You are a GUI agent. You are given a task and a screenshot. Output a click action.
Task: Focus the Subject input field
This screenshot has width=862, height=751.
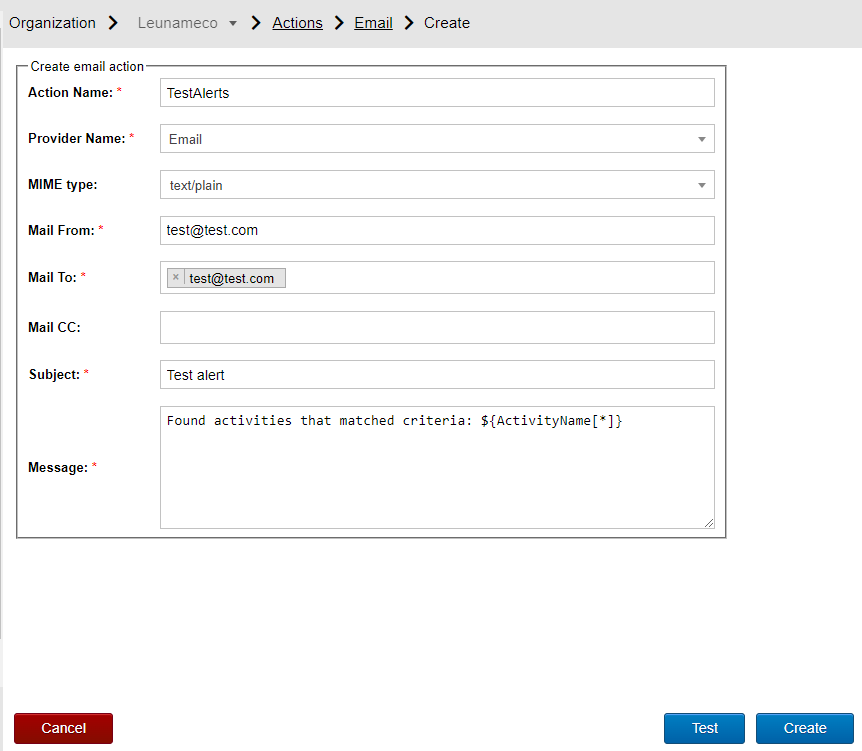click(x=437, y=375)
